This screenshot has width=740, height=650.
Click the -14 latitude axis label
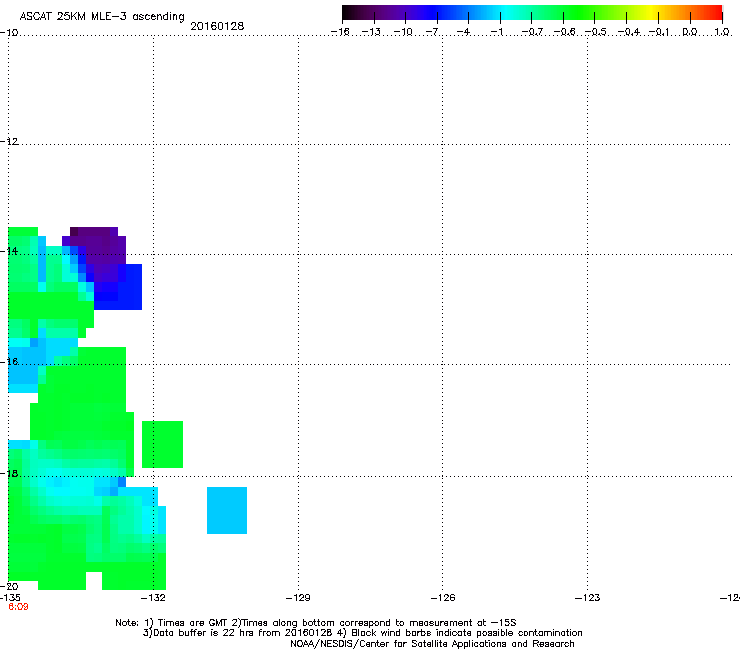[x=9, y=251]
